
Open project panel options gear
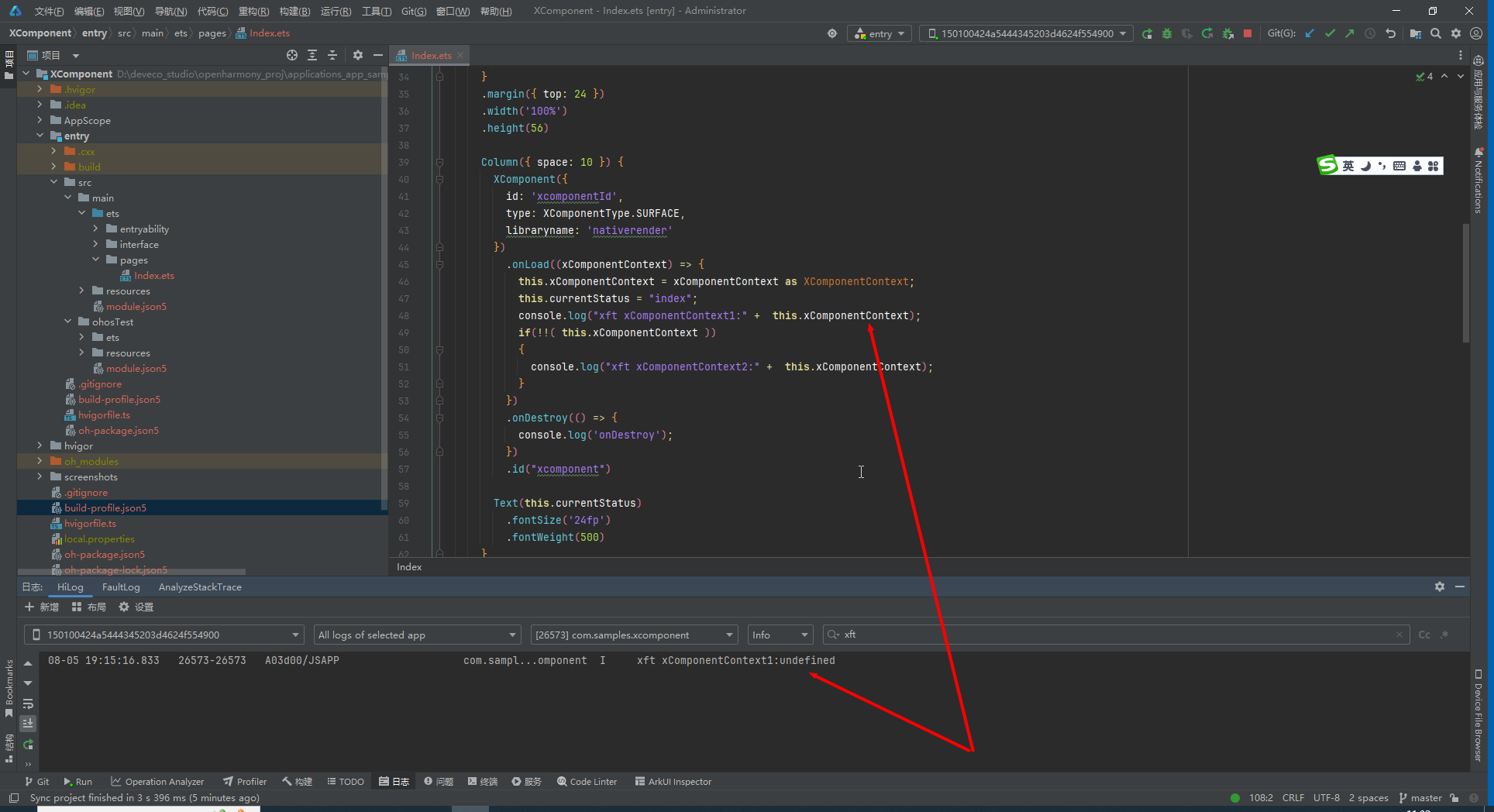357,55
